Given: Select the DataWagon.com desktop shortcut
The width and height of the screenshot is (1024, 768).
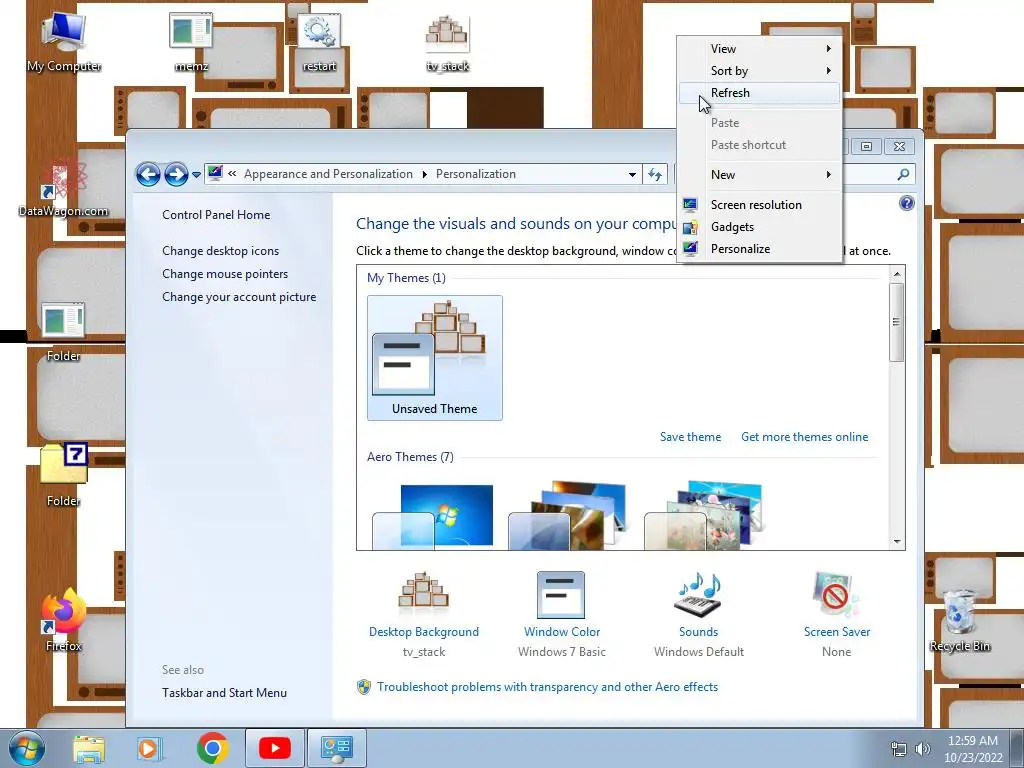Looking at the screenshot, I should (63, 188).
